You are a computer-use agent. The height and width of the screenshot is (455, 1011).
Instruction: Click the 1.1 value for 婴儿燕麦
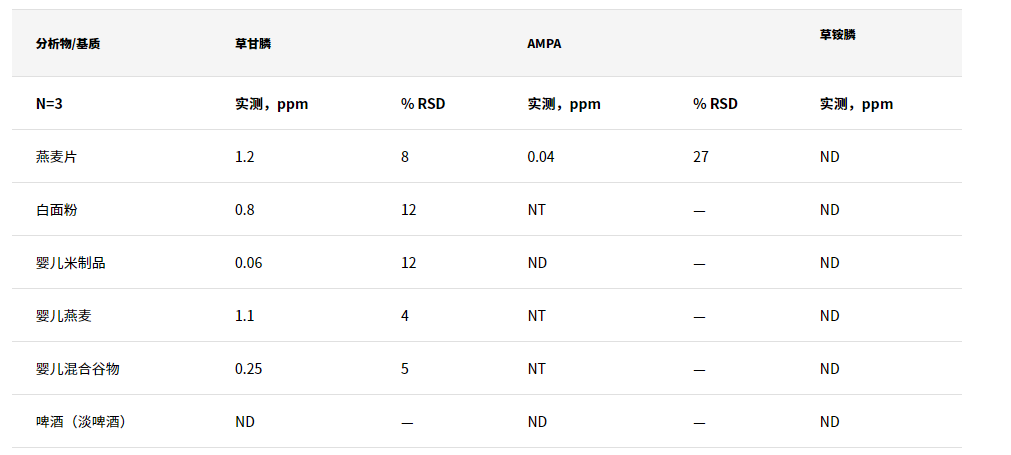click(244, 315)
